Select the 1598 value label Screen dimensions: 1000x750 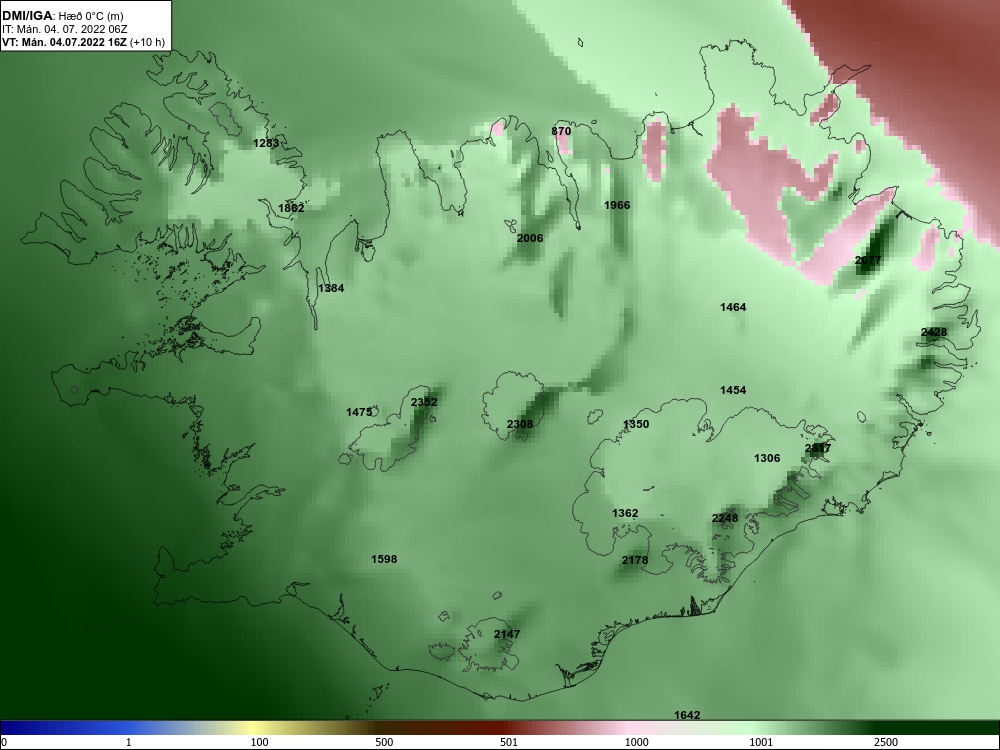point(384,559)
